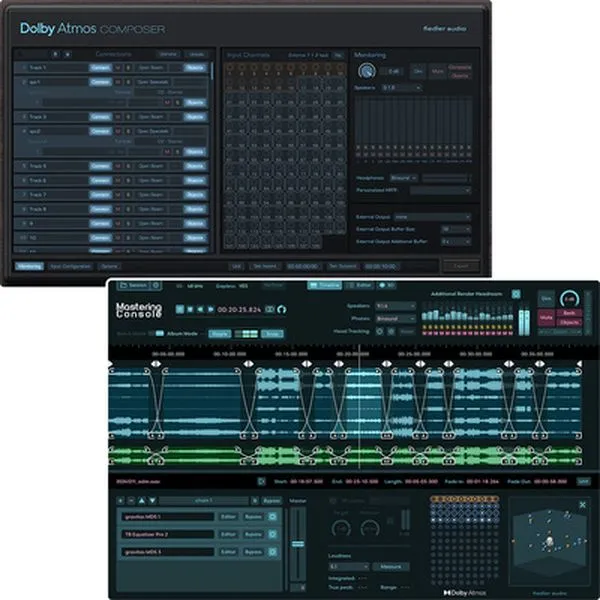This screenshot has width=600, height=600.
Task: Open the External Output dropdown
Action: (432, 217)
